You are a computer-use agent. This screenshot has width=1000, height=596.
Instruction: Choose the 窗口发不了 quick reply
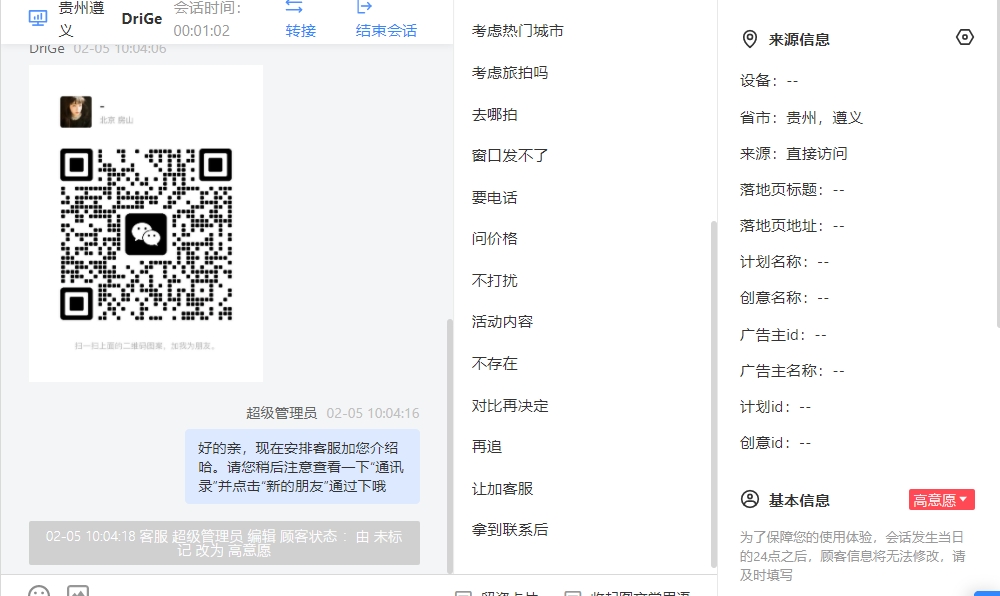[x=510, y=156]
